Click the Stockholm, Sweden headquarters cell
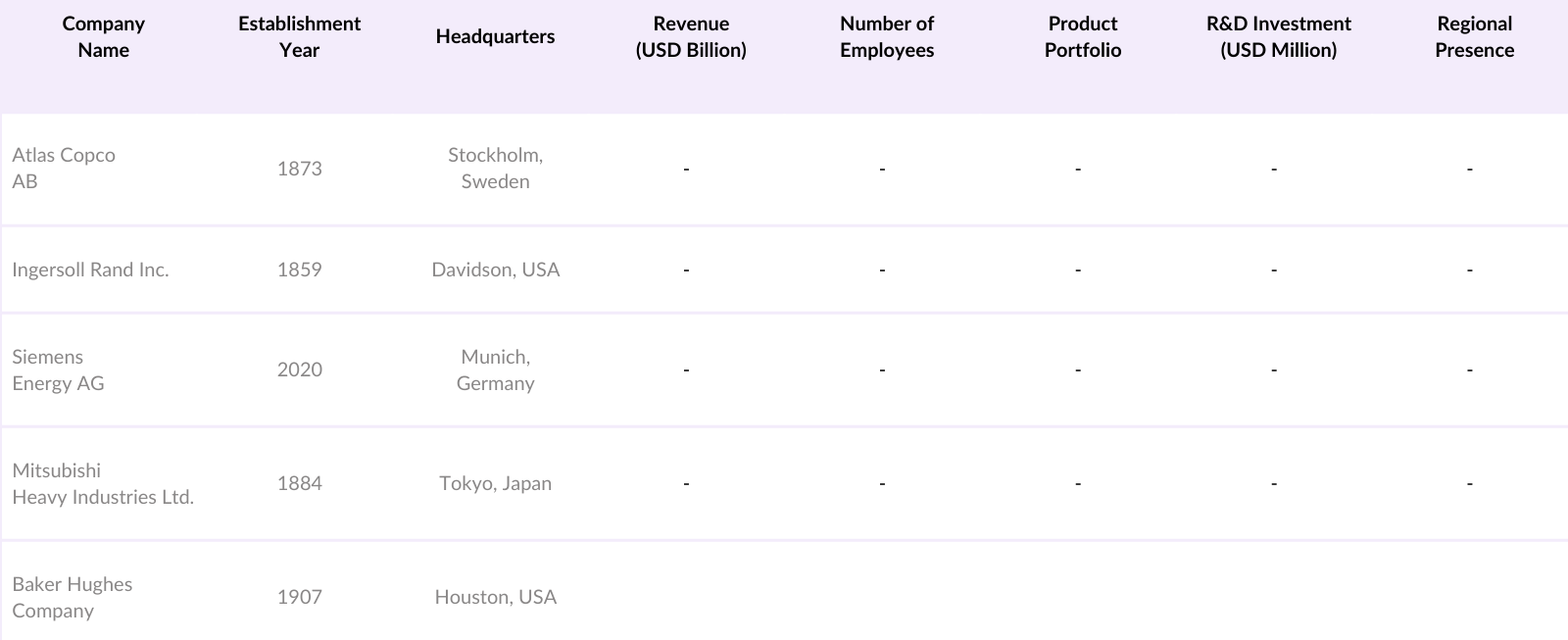 (x=495, y=169)
